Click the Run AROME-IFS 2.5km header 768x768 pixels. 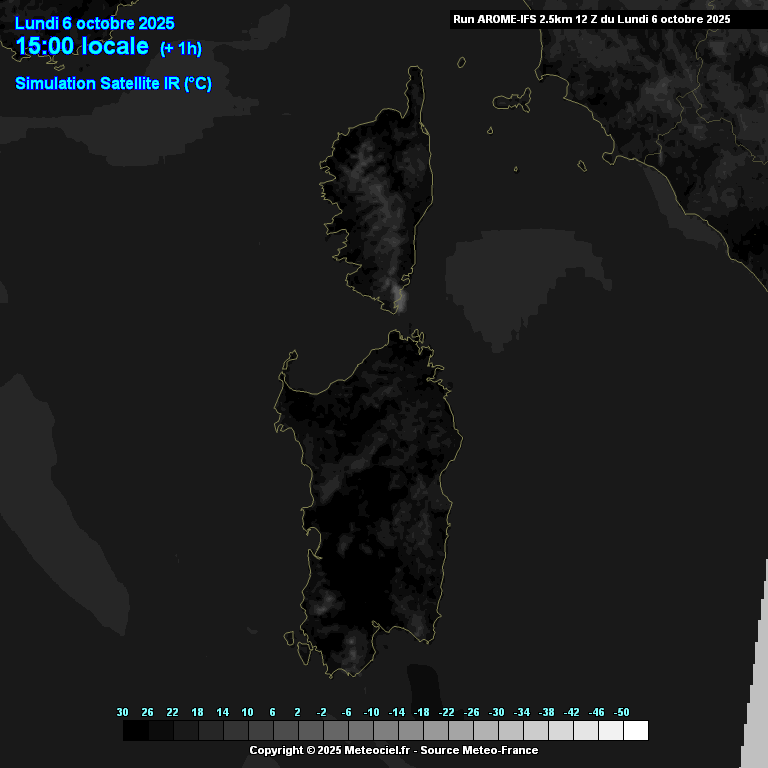[591, 19]
